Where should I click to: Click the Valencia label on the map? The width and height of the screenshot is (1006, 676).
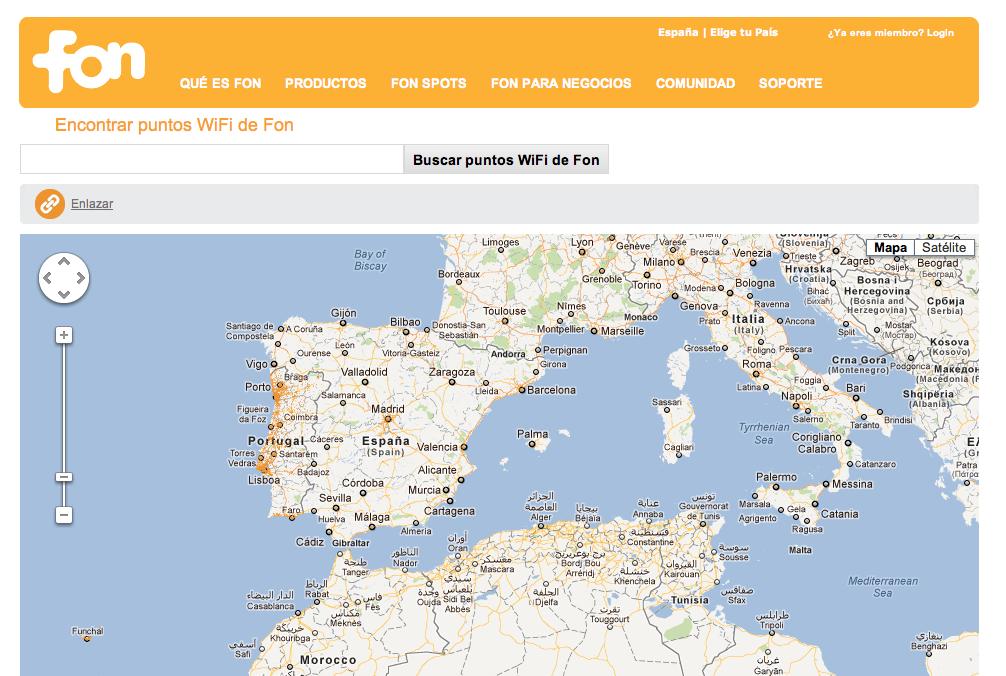click(x=438, y=447)
